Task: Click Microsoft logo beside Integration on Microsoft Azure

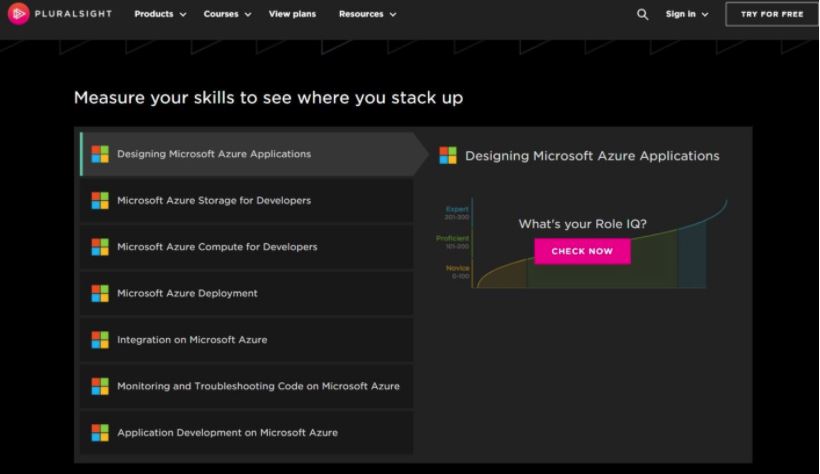Action: click(x=100, y=340)
